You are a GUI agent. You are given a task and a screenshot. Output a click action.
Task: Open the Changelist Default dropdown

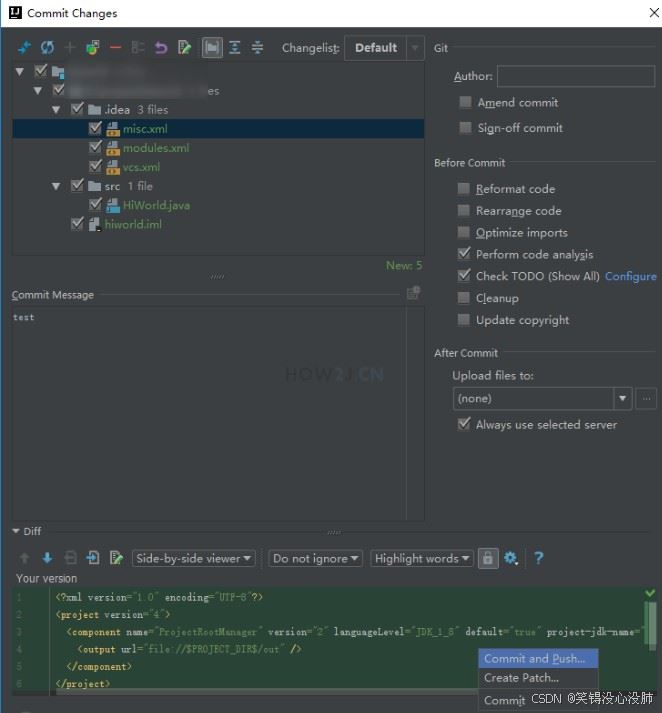click(x=384, y=48)
